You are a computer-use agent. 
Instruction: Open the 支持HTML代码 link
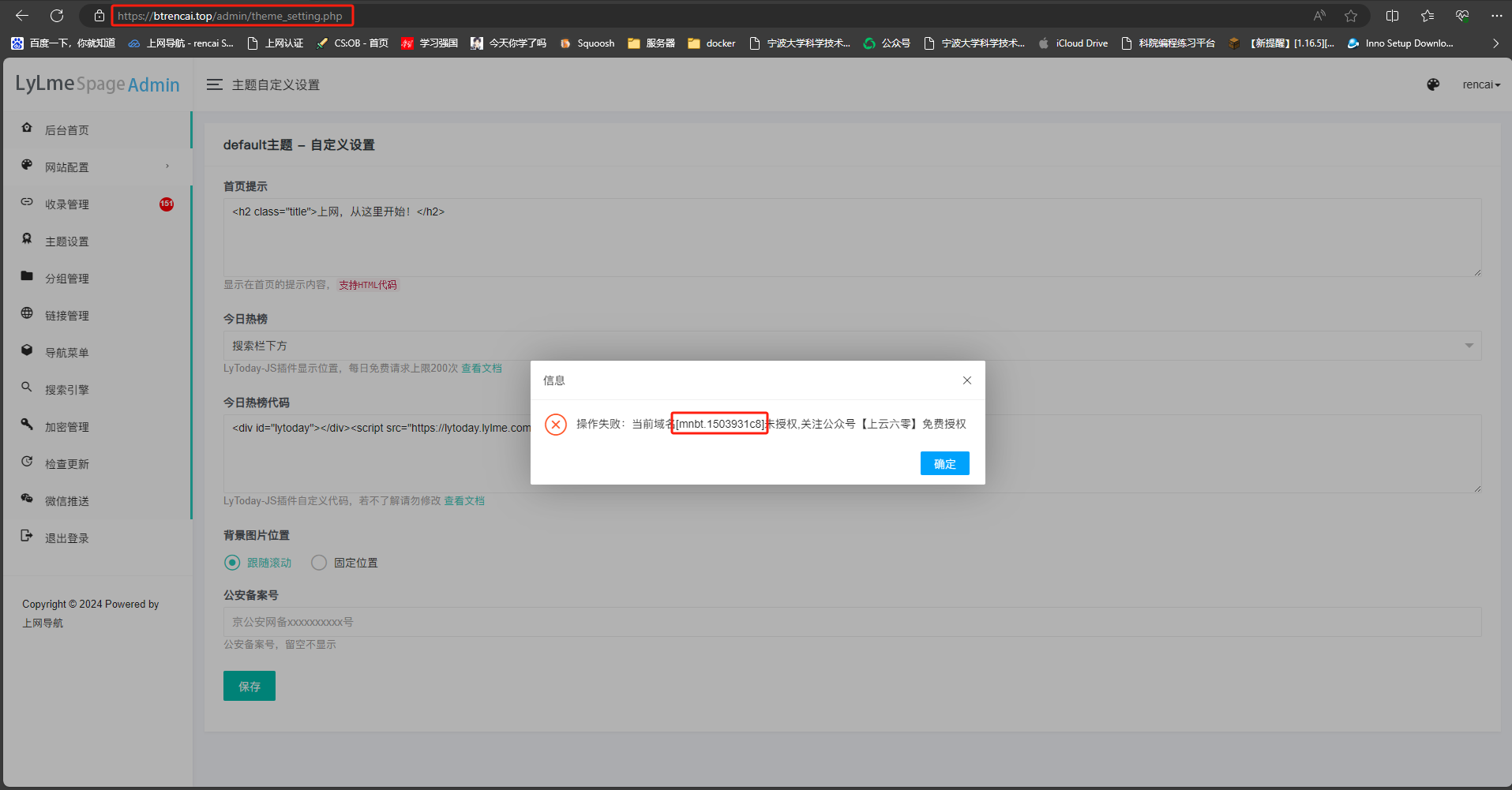(367, 284)
